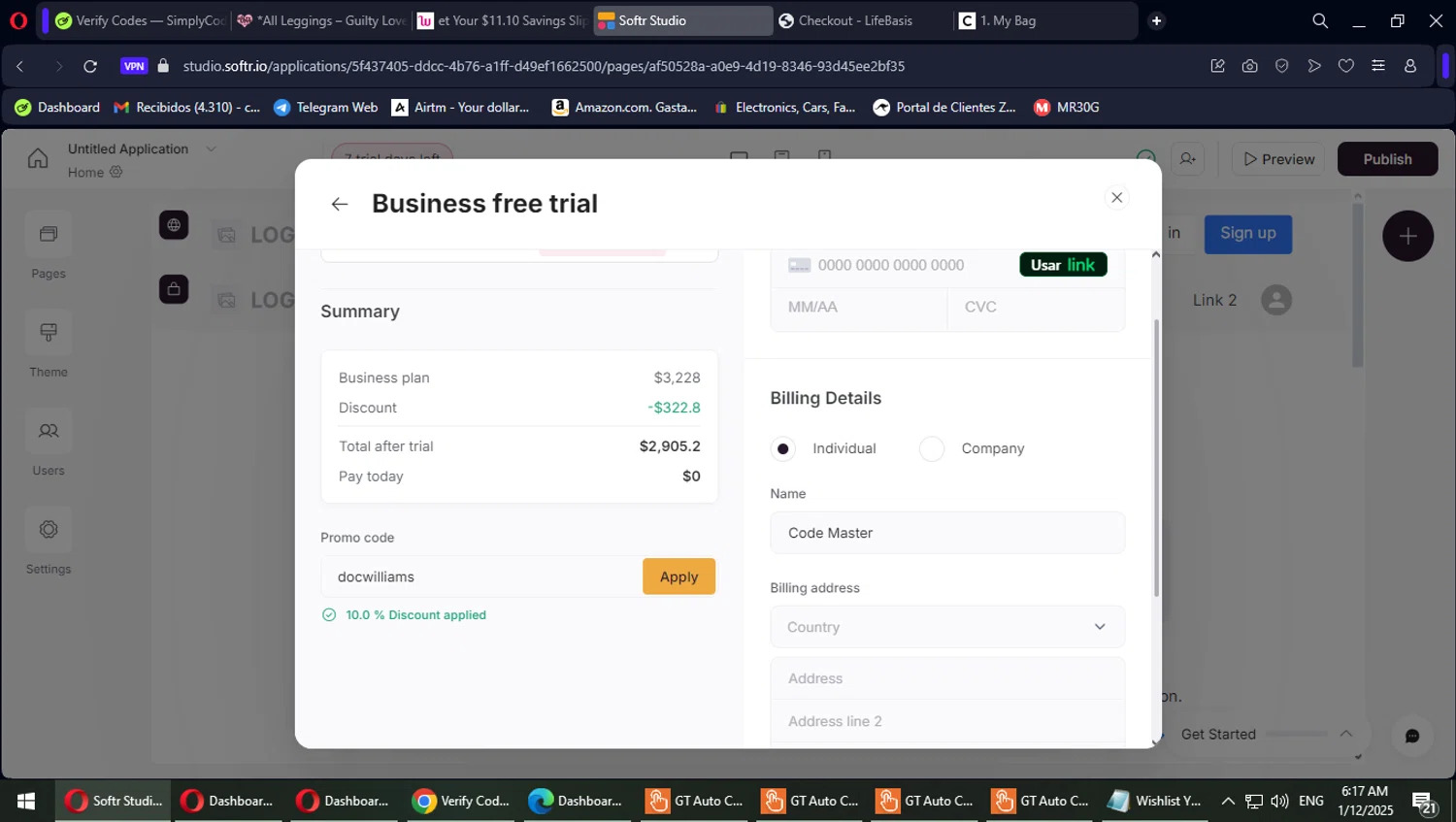Switch to the 1. My Bag tab
This screenshot has height=822, width=1456.
click(x=1043, y=20)
